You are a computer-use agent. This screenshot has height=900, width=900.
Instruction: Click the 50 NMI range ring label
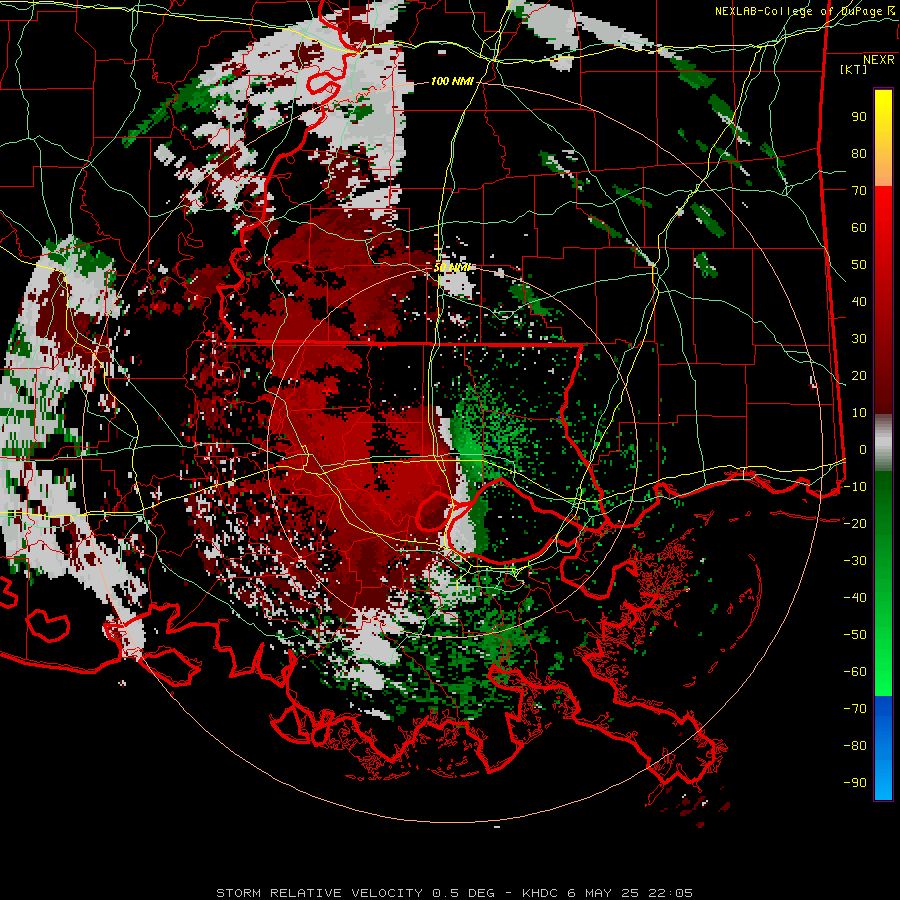pyautogui.click(x=451, y=267)
